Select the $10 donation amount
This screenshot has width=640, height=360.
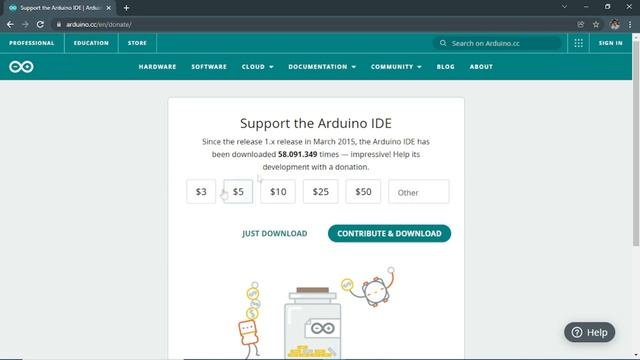278,191
